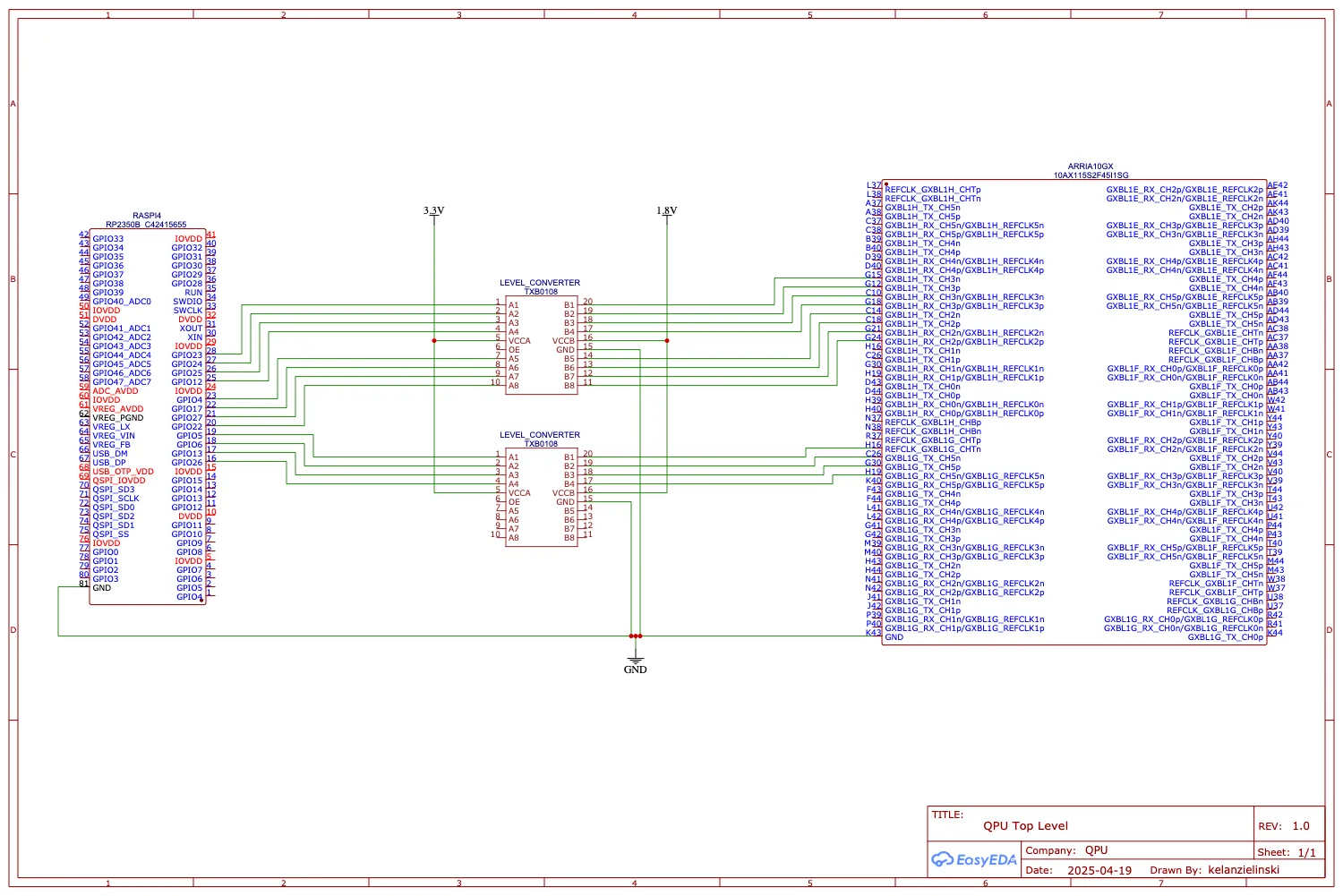Image resolution: width=1343 pixels, height=896 pixels.
Task: Select the lower TXB0108 level converter symbol
Action: point(541,497)
